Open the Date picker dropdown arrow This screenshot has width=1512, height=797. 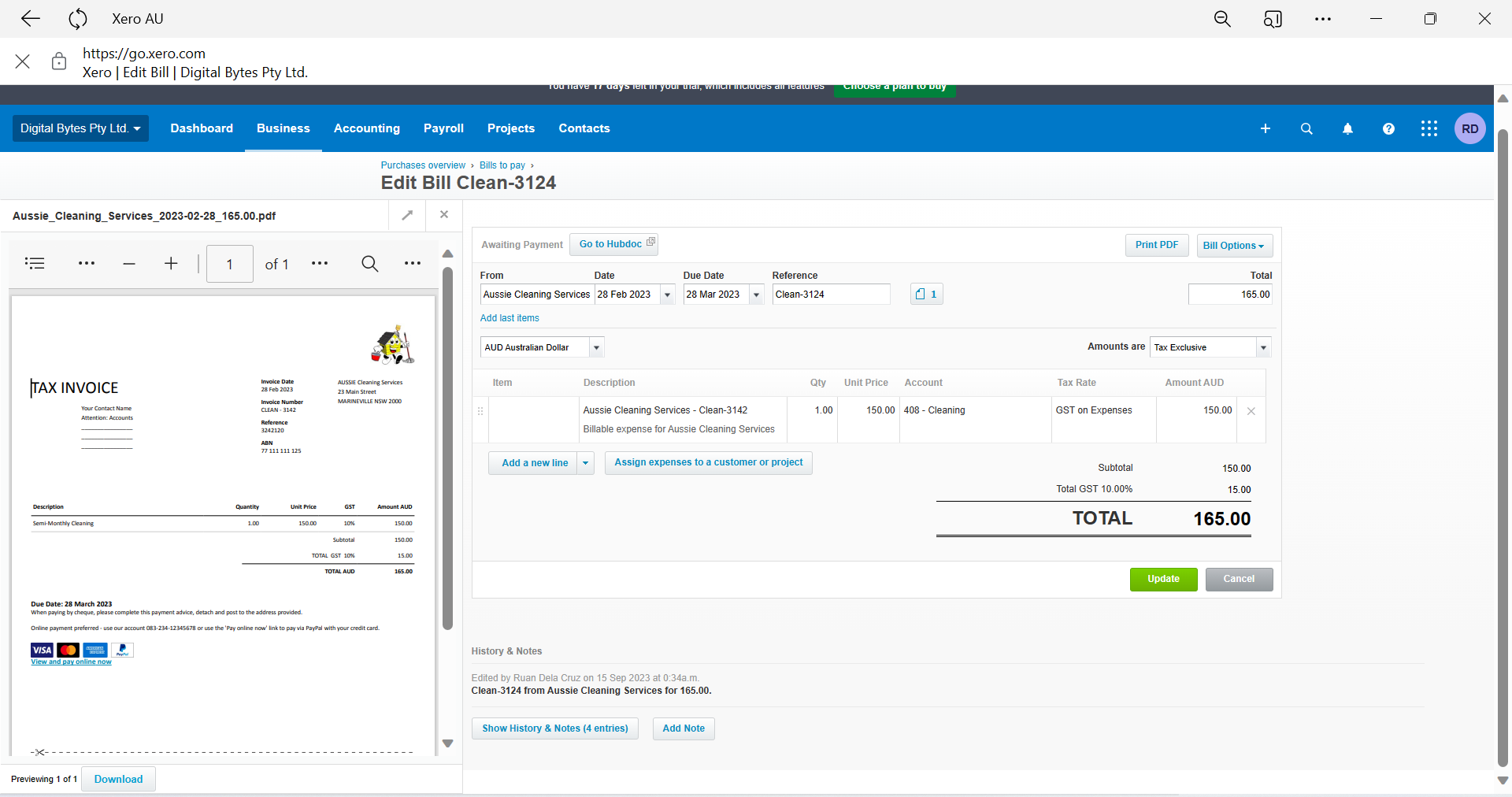coord(668,295)
